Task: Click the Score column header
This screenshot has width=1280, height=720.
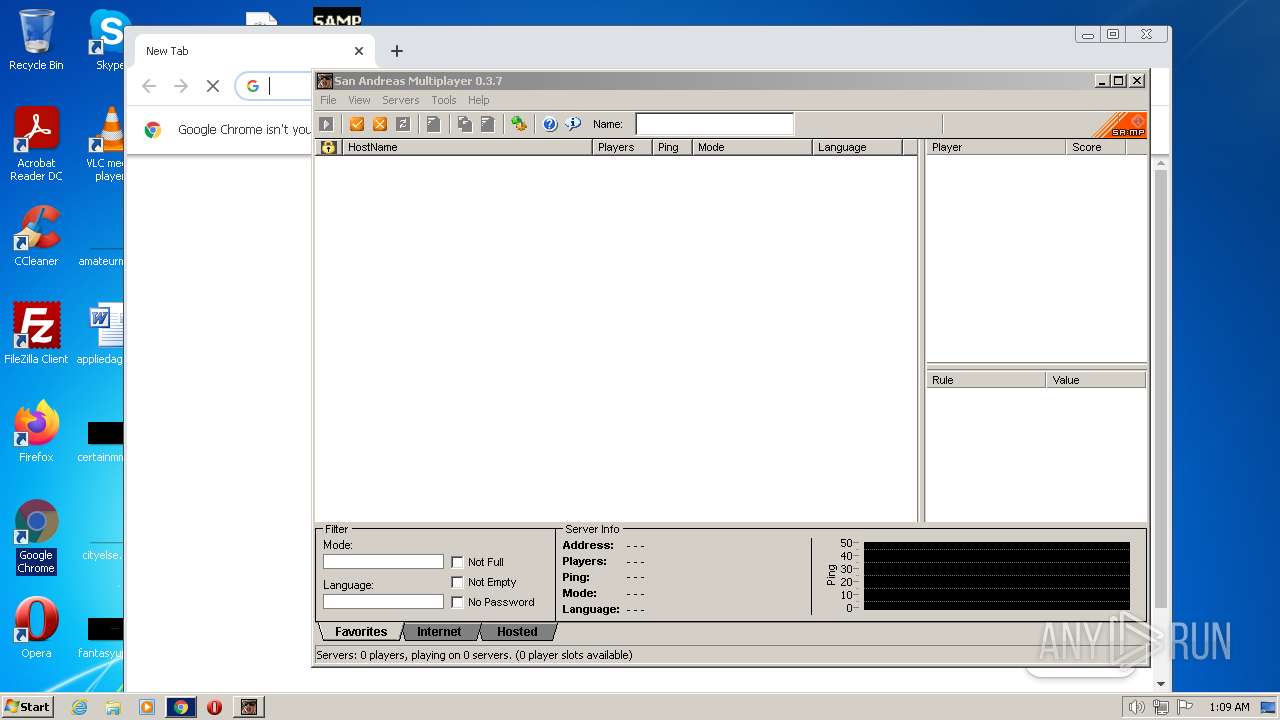Action: click(x=1096, y=147)
